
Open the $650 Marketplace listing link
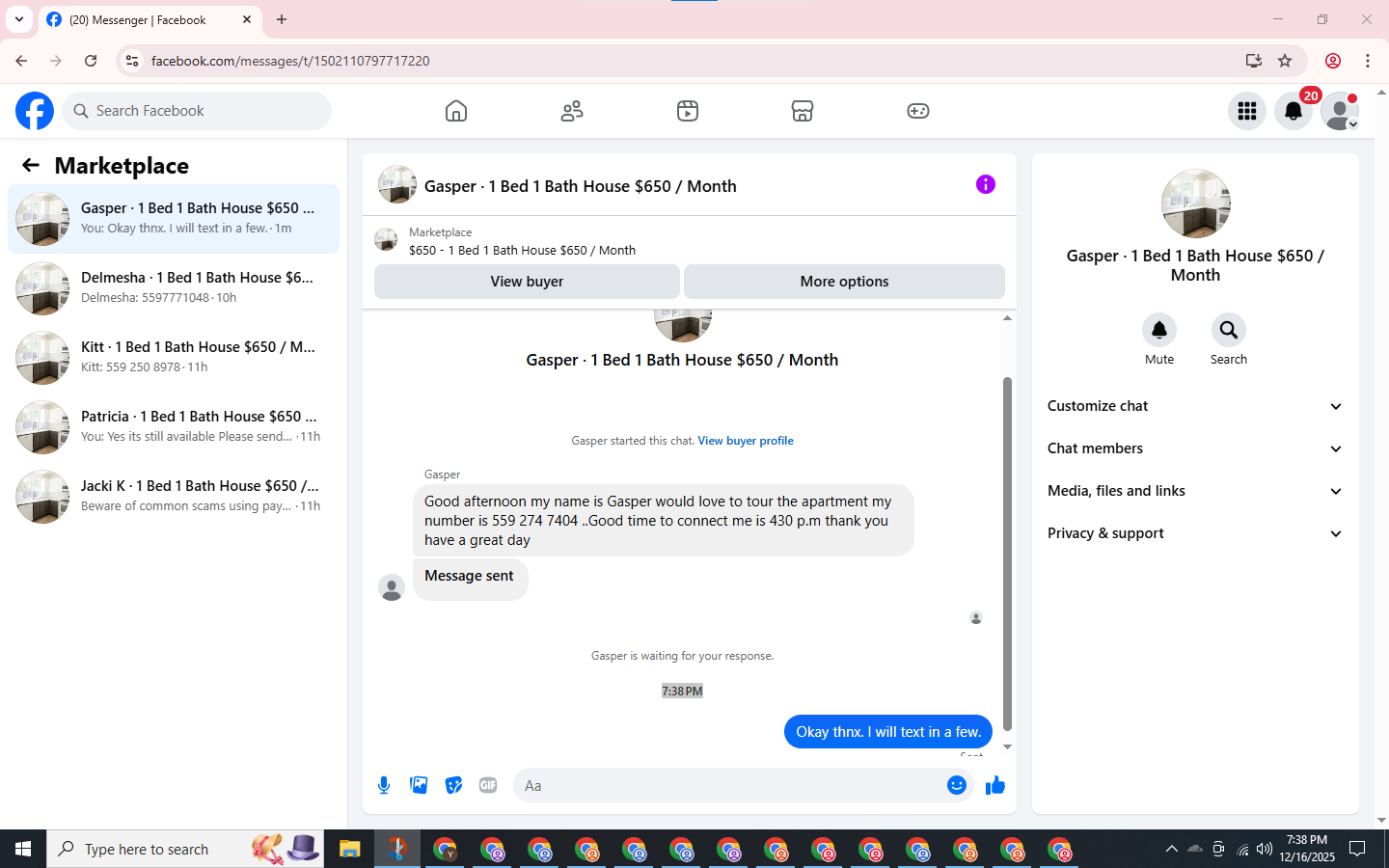coord(522,250)
